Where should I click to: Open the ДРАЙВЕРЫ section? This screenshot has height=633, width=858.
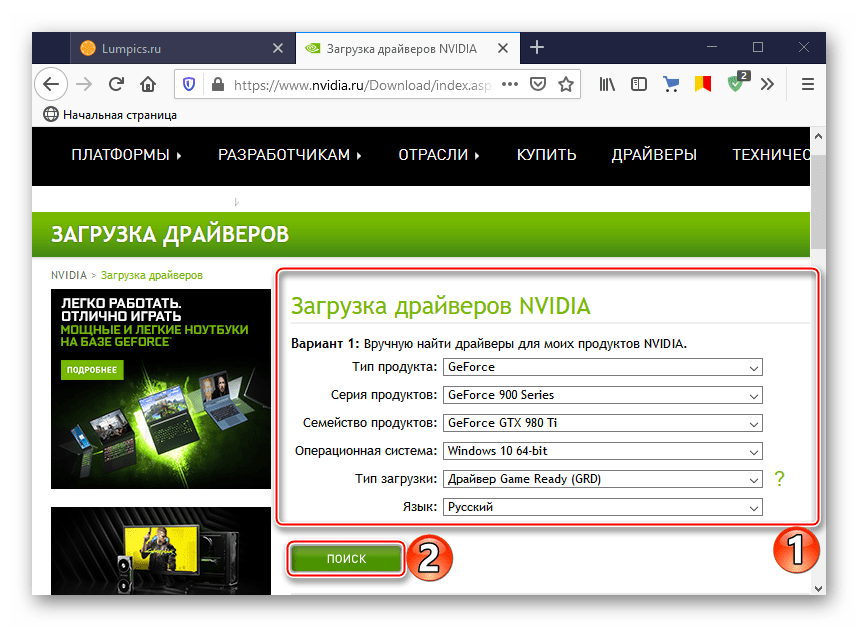[x=654, y=155]
